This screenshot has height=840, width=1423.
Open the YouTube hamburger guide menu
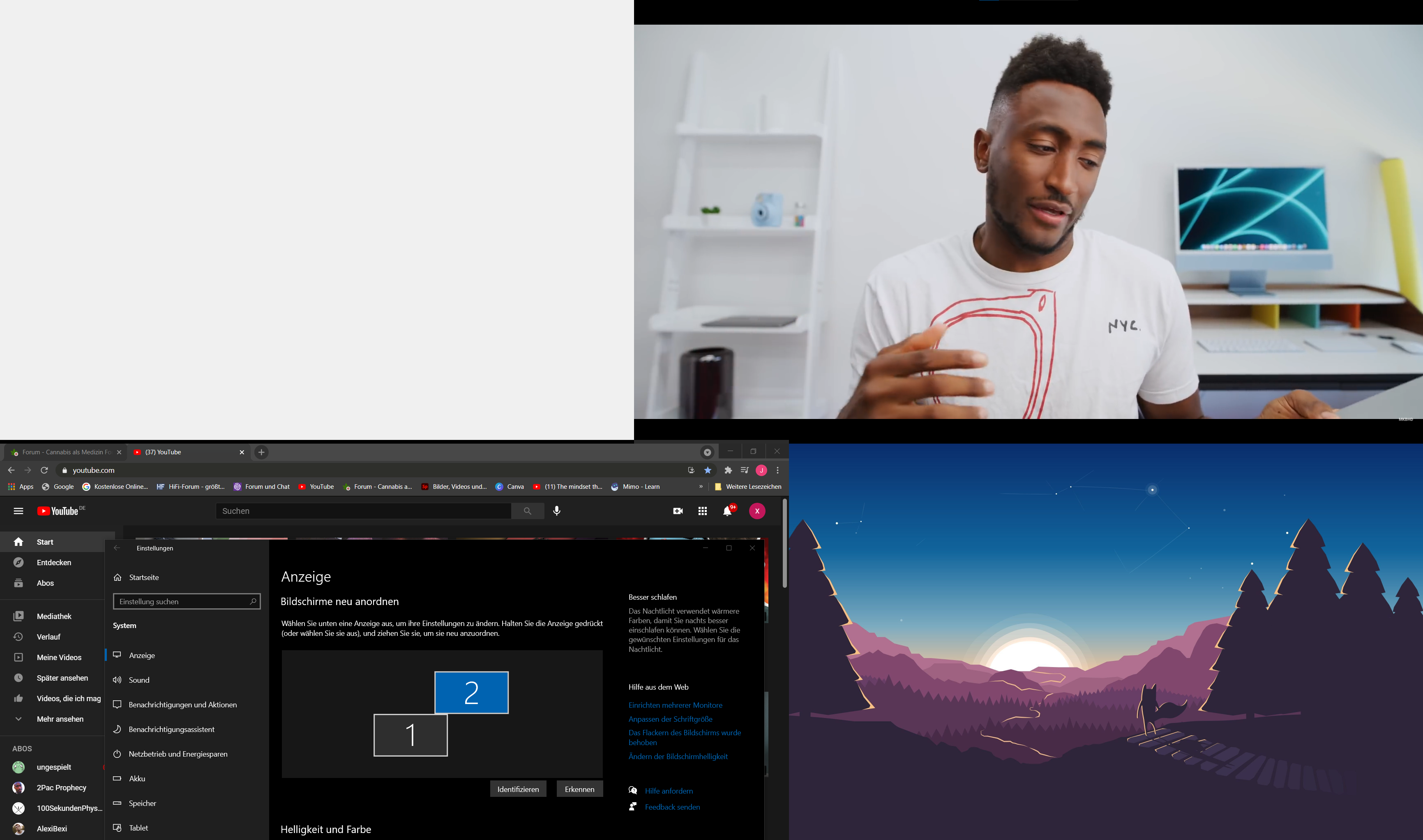coord(18,511)
